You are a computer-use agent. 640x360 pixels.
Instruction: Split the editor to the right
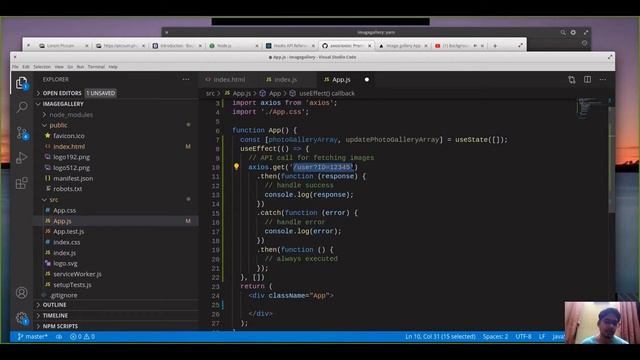(587, 80)
